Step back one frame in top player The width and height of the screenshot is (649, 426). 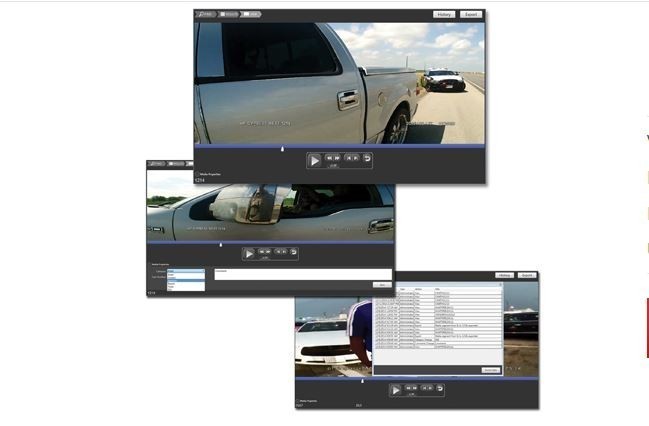[349, 158]
